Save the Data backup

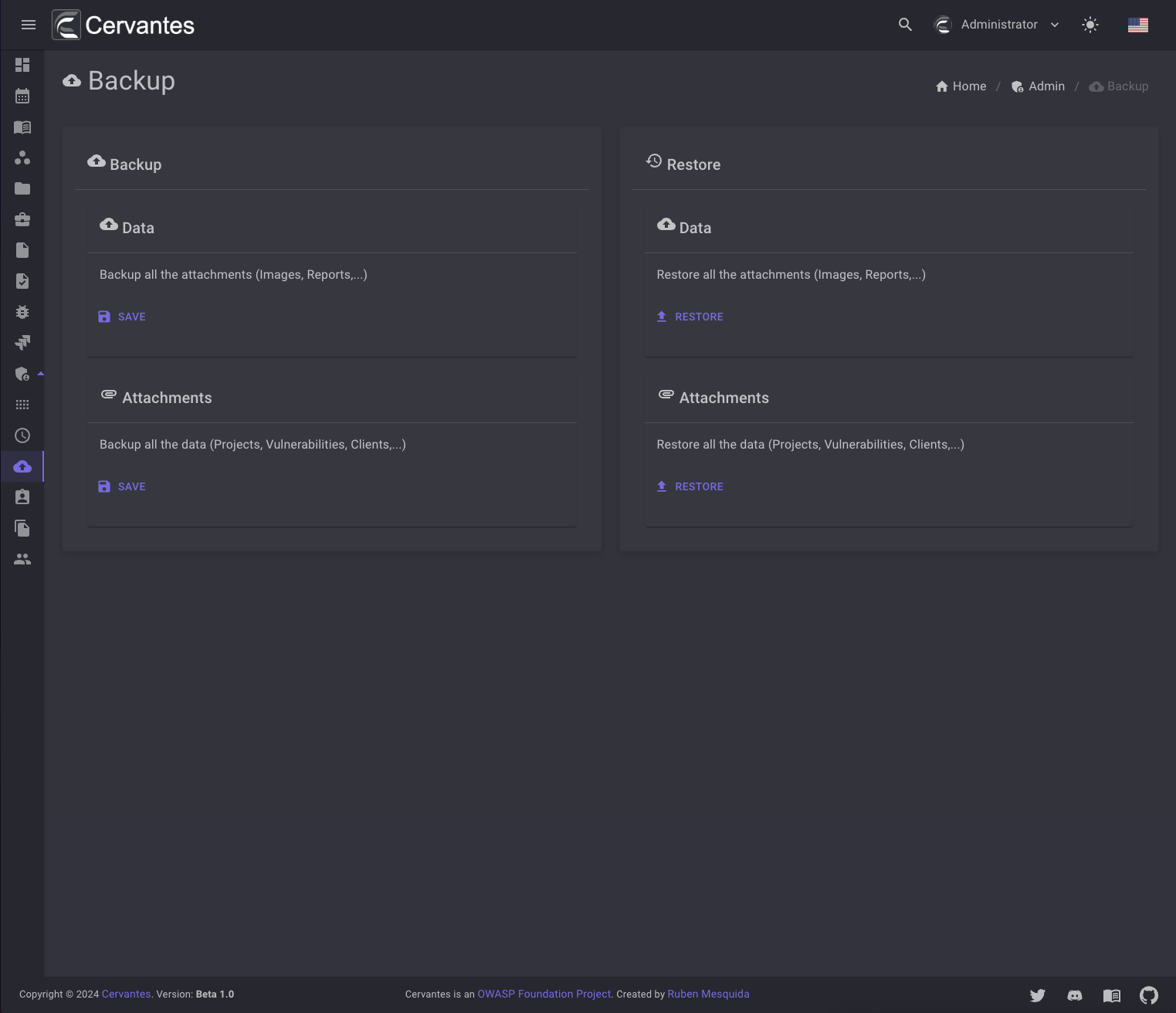click(122, 317)
